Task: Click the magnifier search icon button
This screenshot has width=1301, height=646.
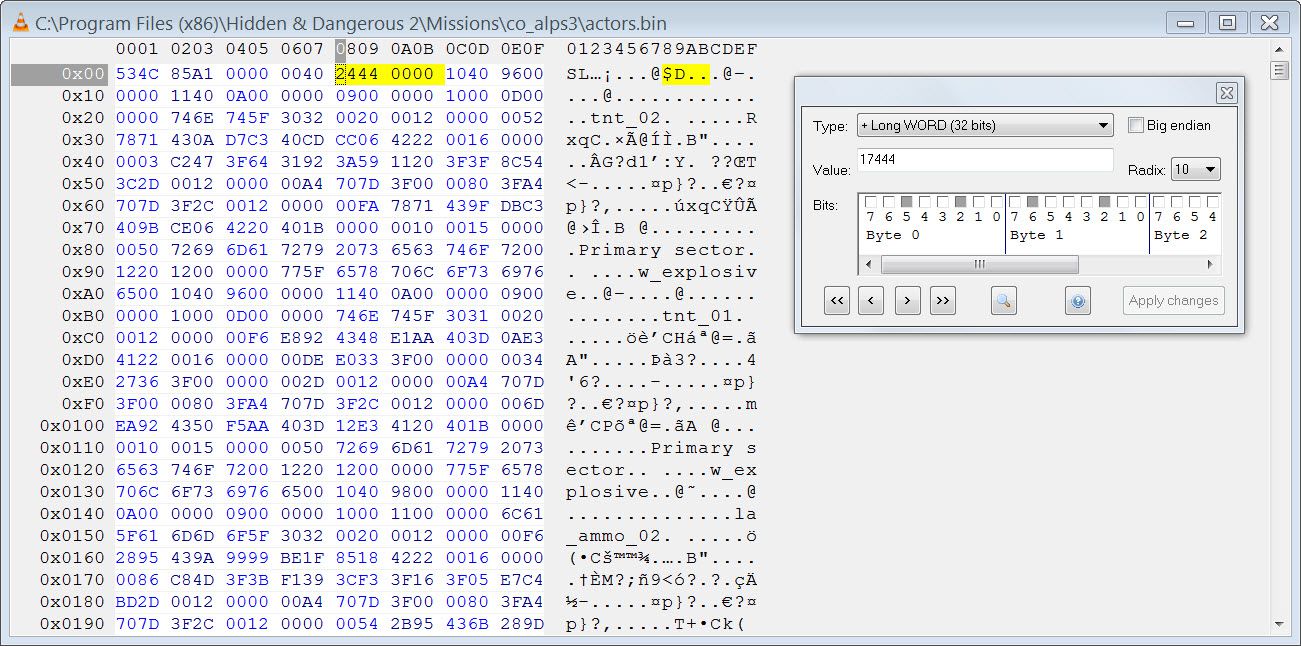Action: [x=1004, y=300]
